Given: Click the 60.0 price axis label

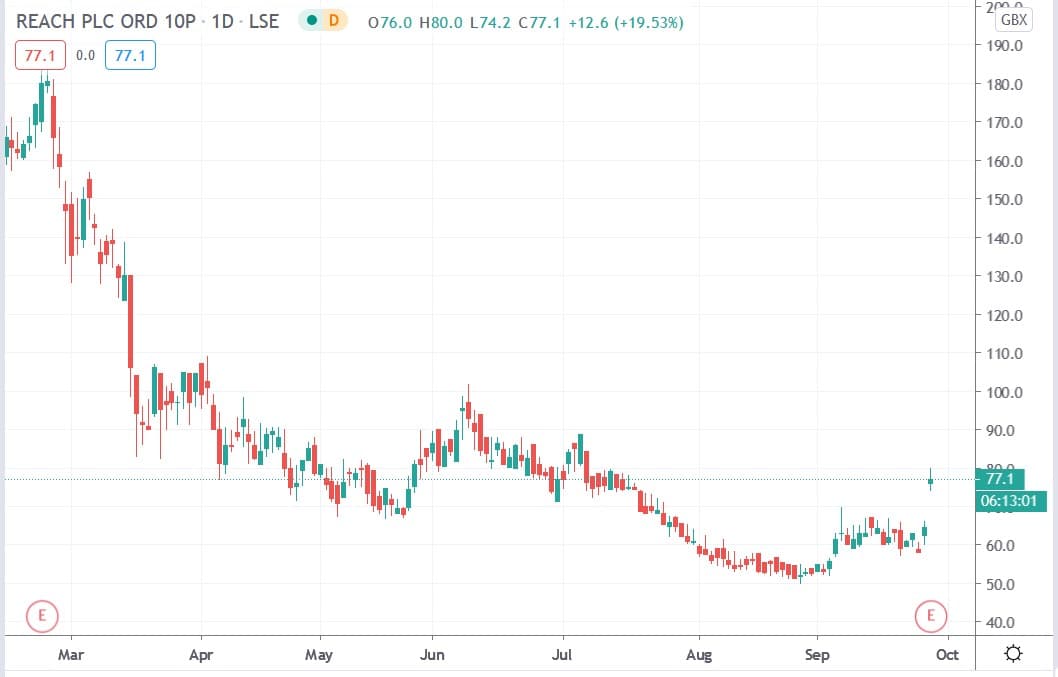Looking at the screenshot, I should (x=1000, y=545).
